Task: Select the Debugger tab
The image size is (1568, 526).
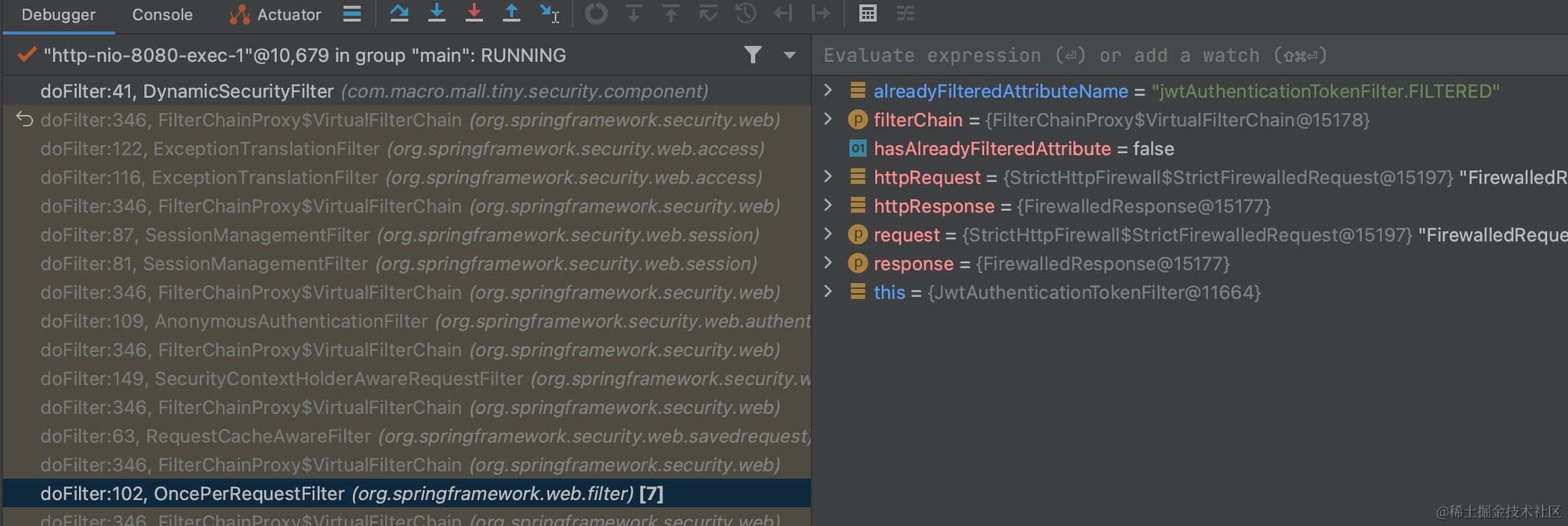Action: (59, 15)
